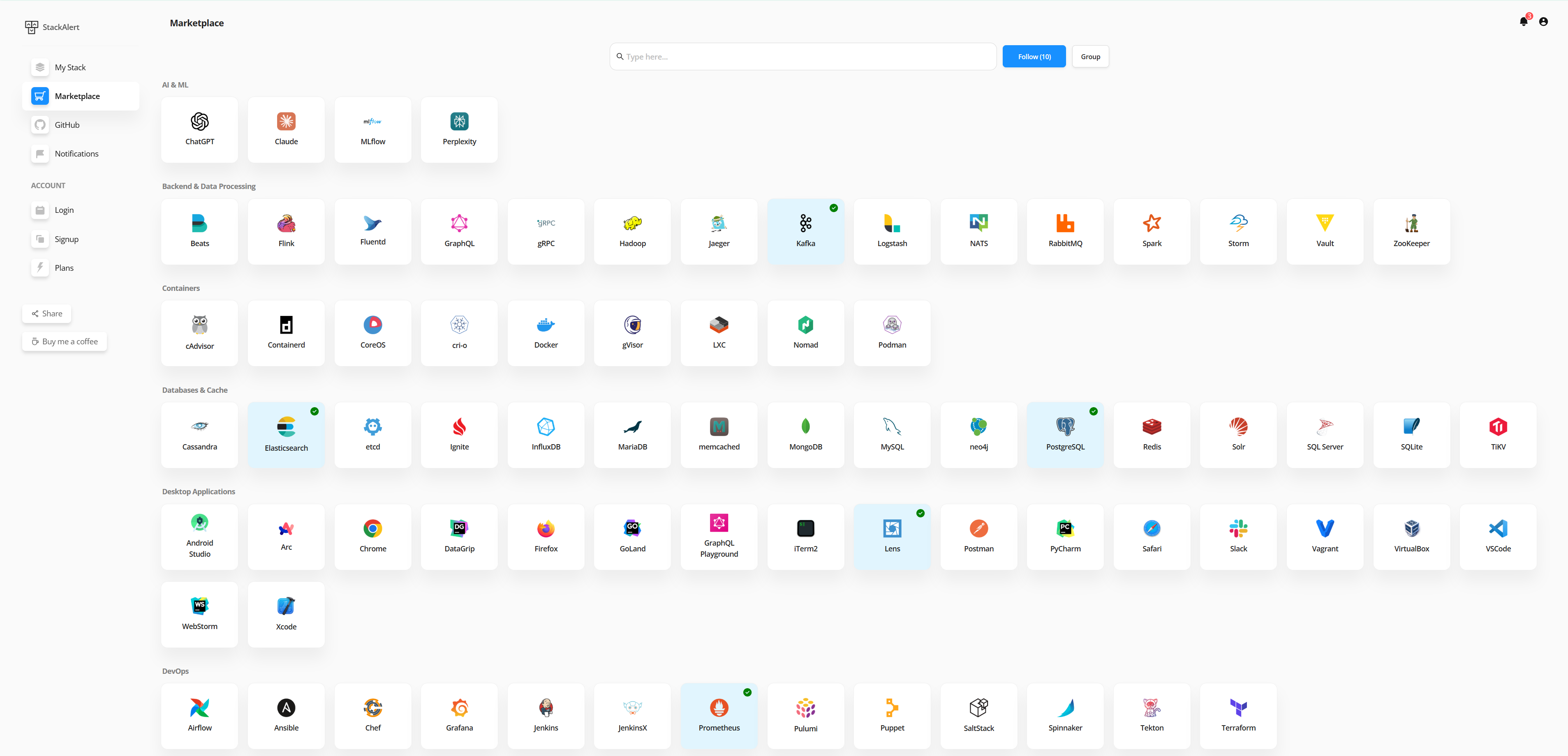This screenshot has width=1568, height=756.
Task: Open Notifications in the sidebar
Action: point(81,154)
